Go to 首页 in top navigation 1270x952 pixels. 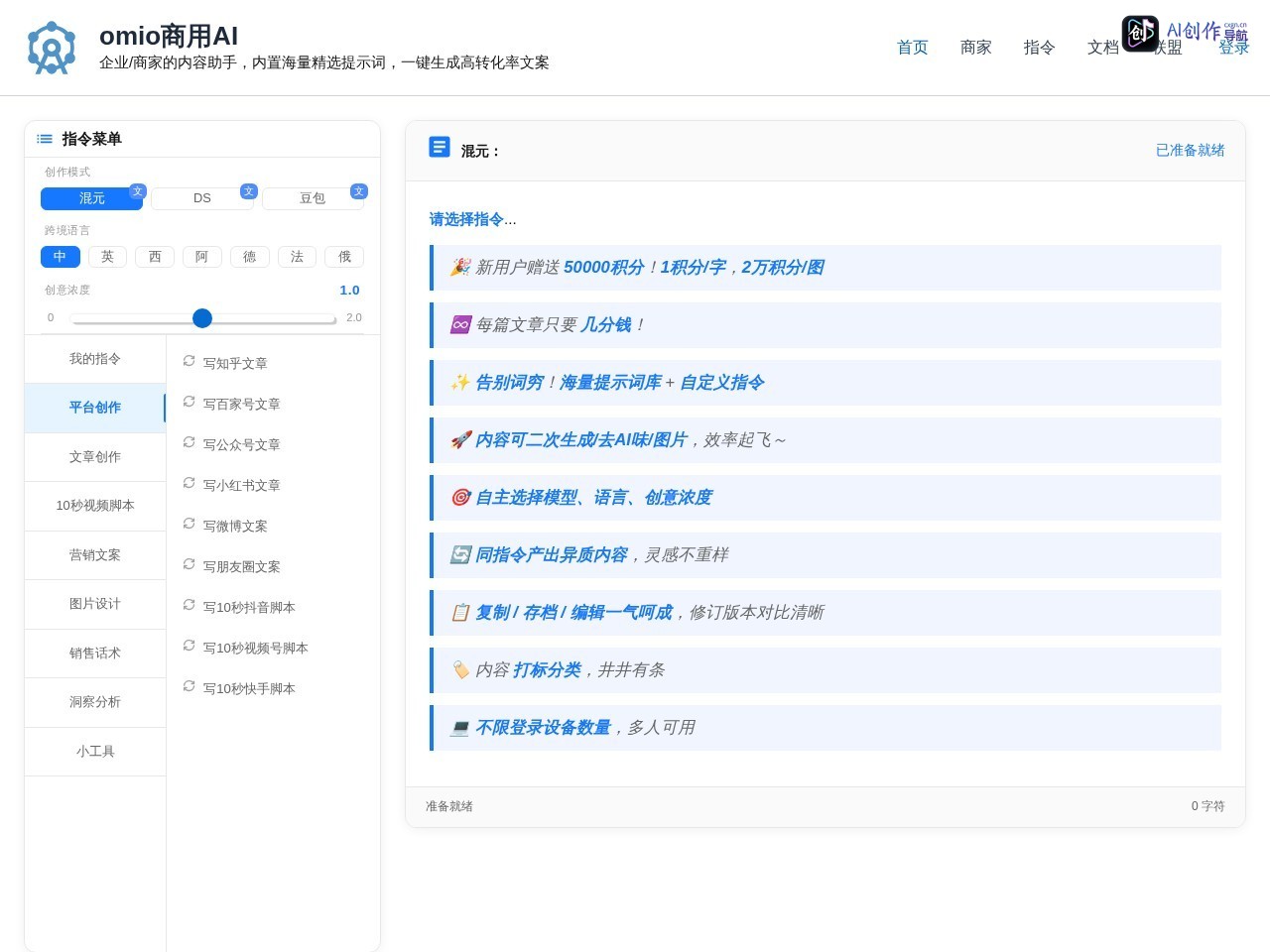click(913, 48)
